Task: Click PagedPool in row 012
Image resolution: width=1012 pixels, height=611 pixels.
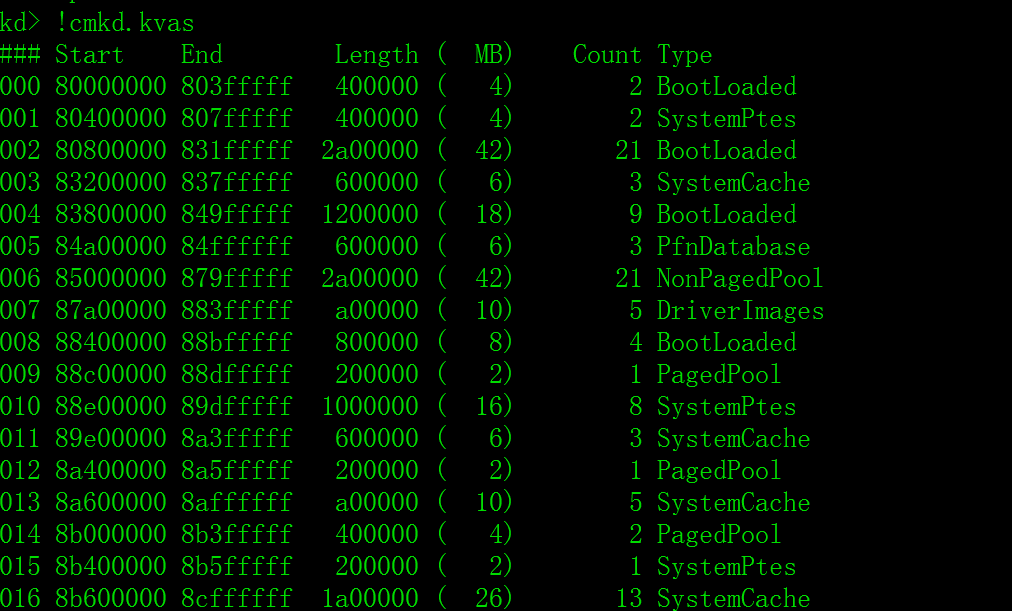Action: 720,471
